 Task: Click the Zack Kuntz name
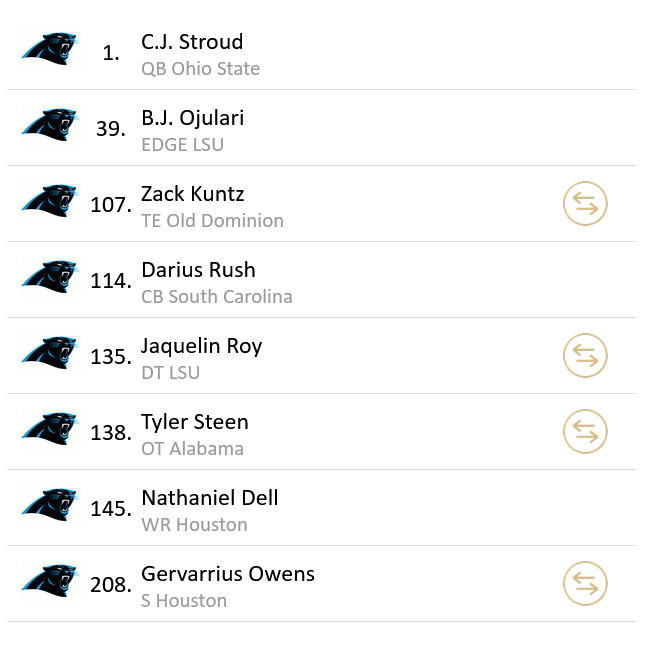[x=192, y=194]
